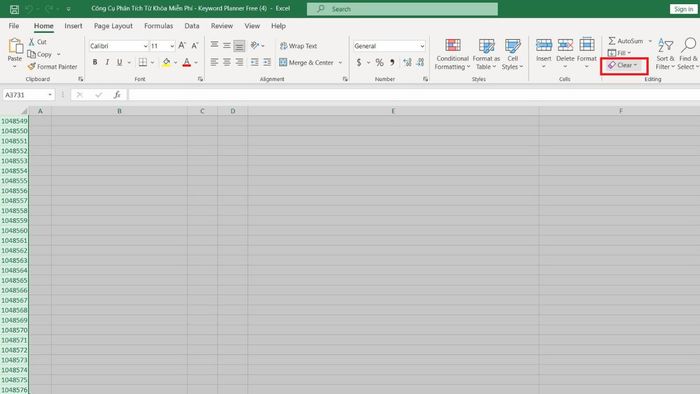Image resolution: width=700 pixels, height=394 pixels.
Task: Open the Name Box dropdown arrow
Action: tap(50, 95)
